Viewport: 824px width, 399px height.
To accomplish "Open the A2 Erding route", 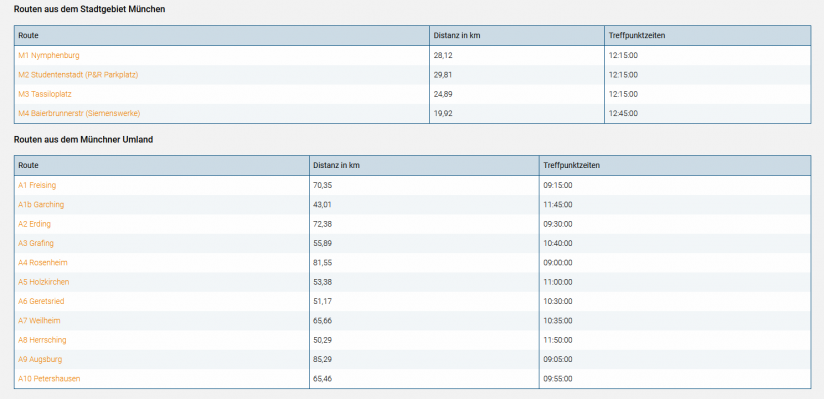I will [35, 224].
